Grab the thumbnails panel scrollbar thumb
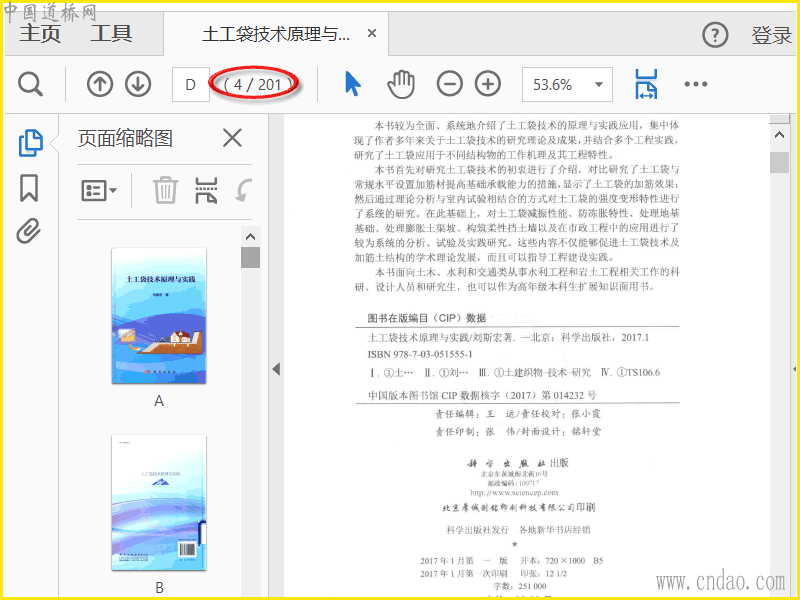 point(251,257)
